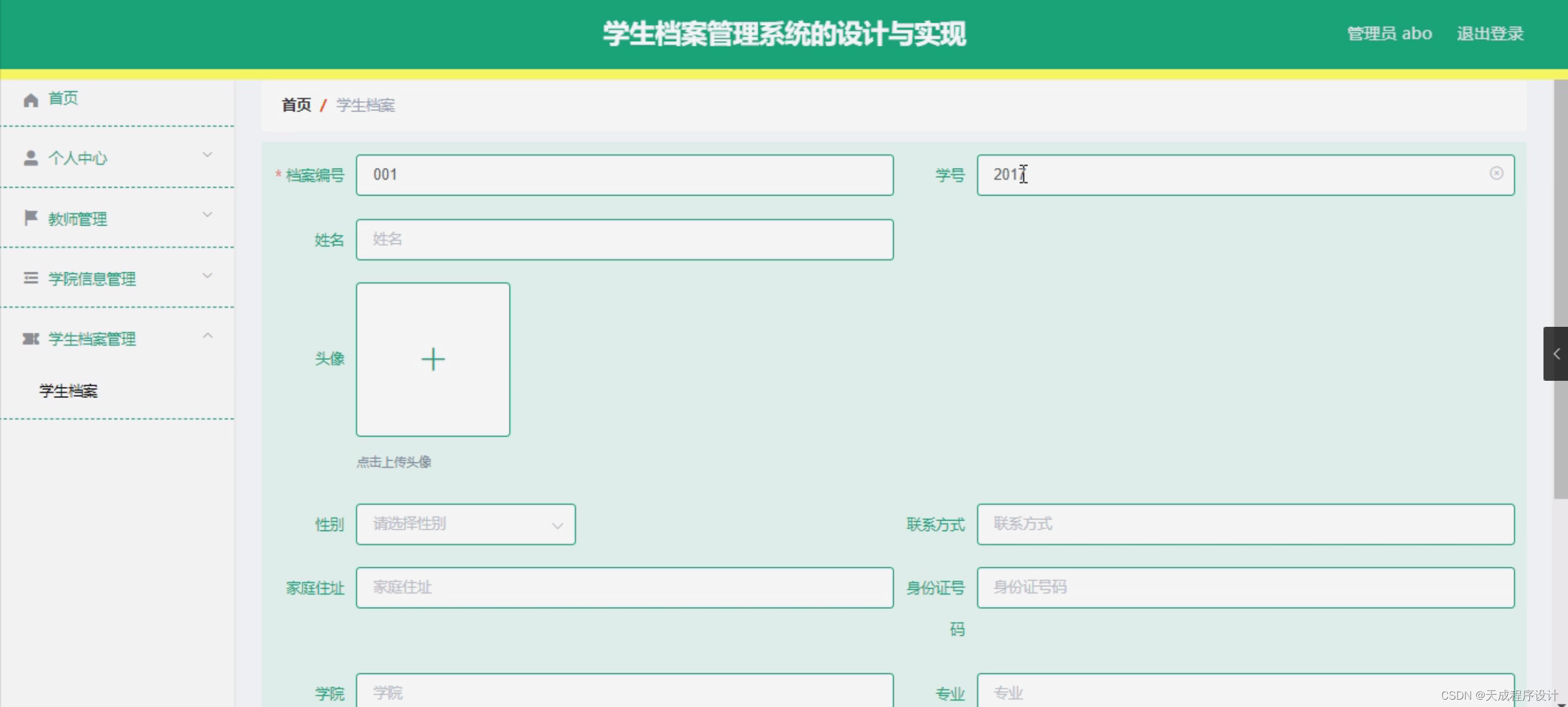Click the 联系方式 input field
The width and height of the screenshot is (1568, 707).
pos(1245,524)
